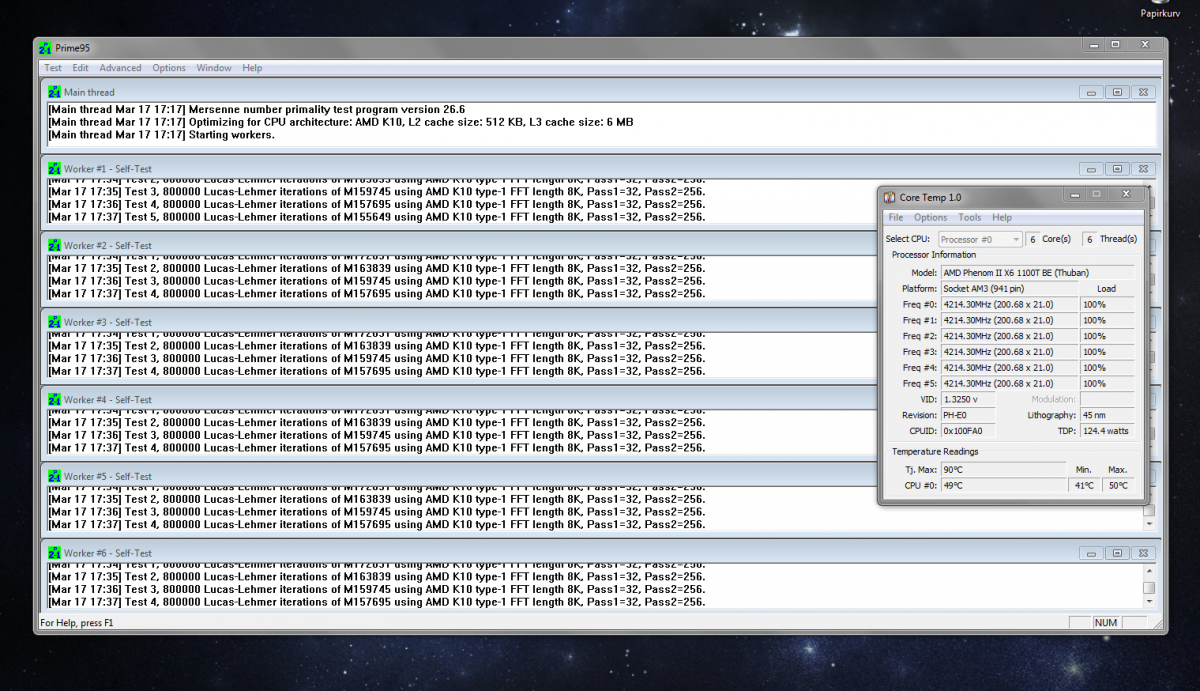
Task: Open the File menu in Core Temp
Action: pyautogui.click(x=896, y=217)
